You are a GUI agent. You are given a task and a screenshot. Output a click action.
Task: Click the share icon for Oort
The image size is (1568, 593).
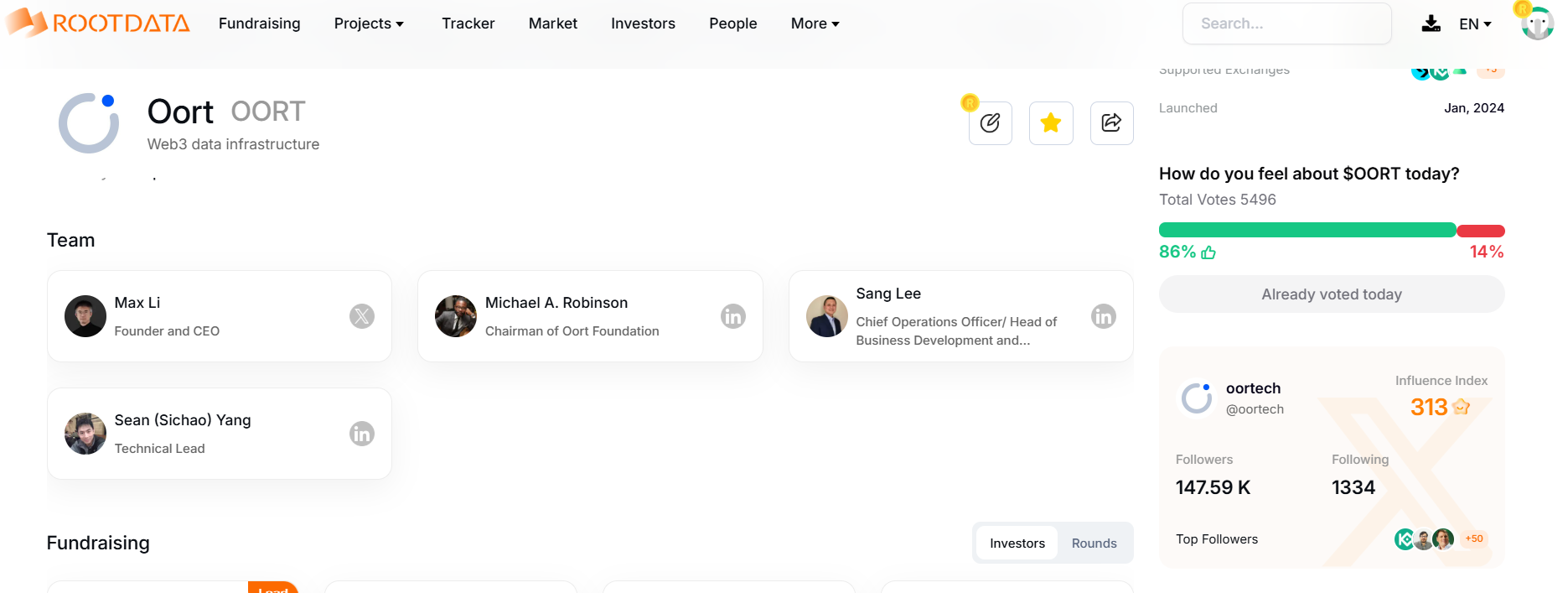(1111, 123)
